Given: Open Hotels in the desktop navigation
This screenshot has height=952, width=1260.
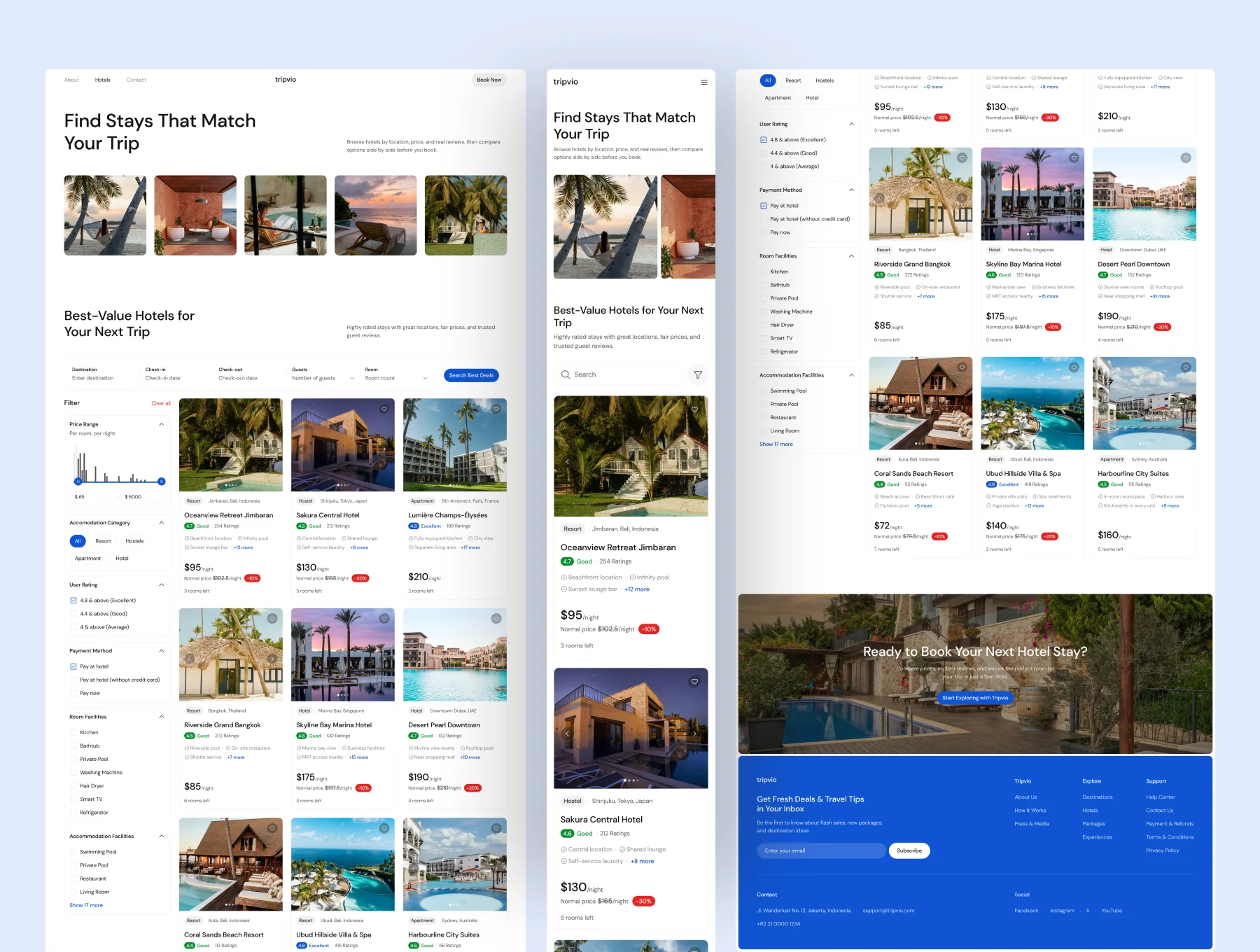Looking at the screenshot, I should coord(103,80).
